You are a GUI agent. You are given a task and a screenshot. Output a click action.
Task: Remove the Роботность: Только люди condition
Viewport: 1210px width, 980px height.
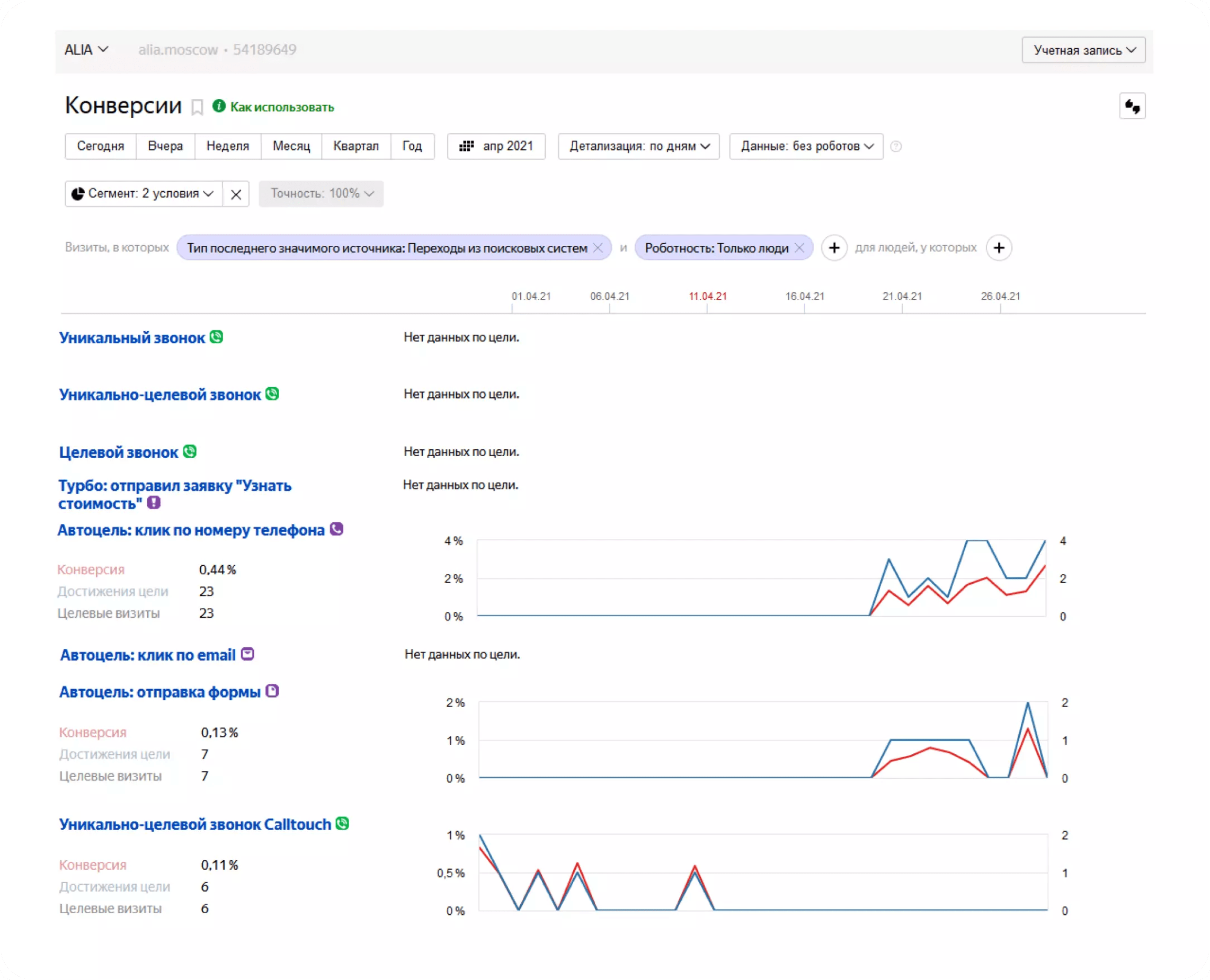(x=799, y=248)
